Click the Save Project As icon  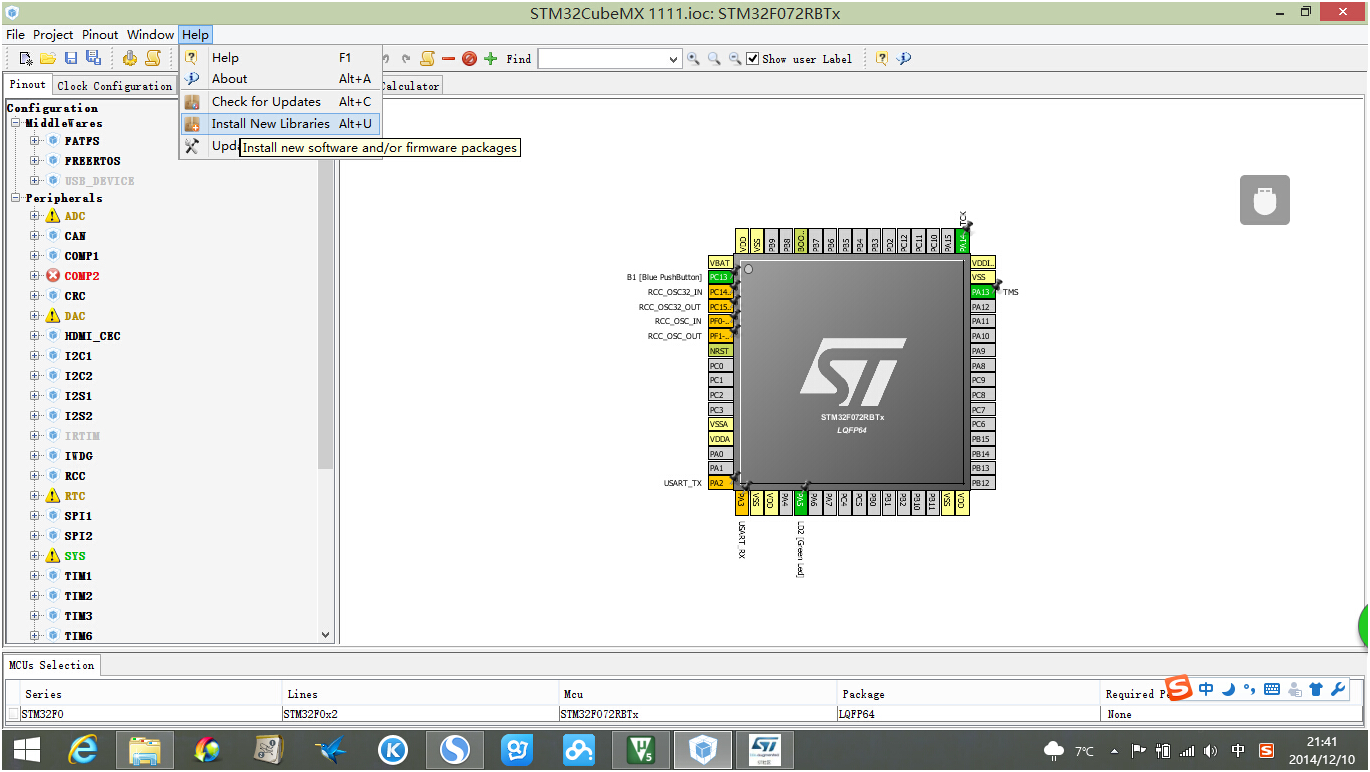point(93,59)
